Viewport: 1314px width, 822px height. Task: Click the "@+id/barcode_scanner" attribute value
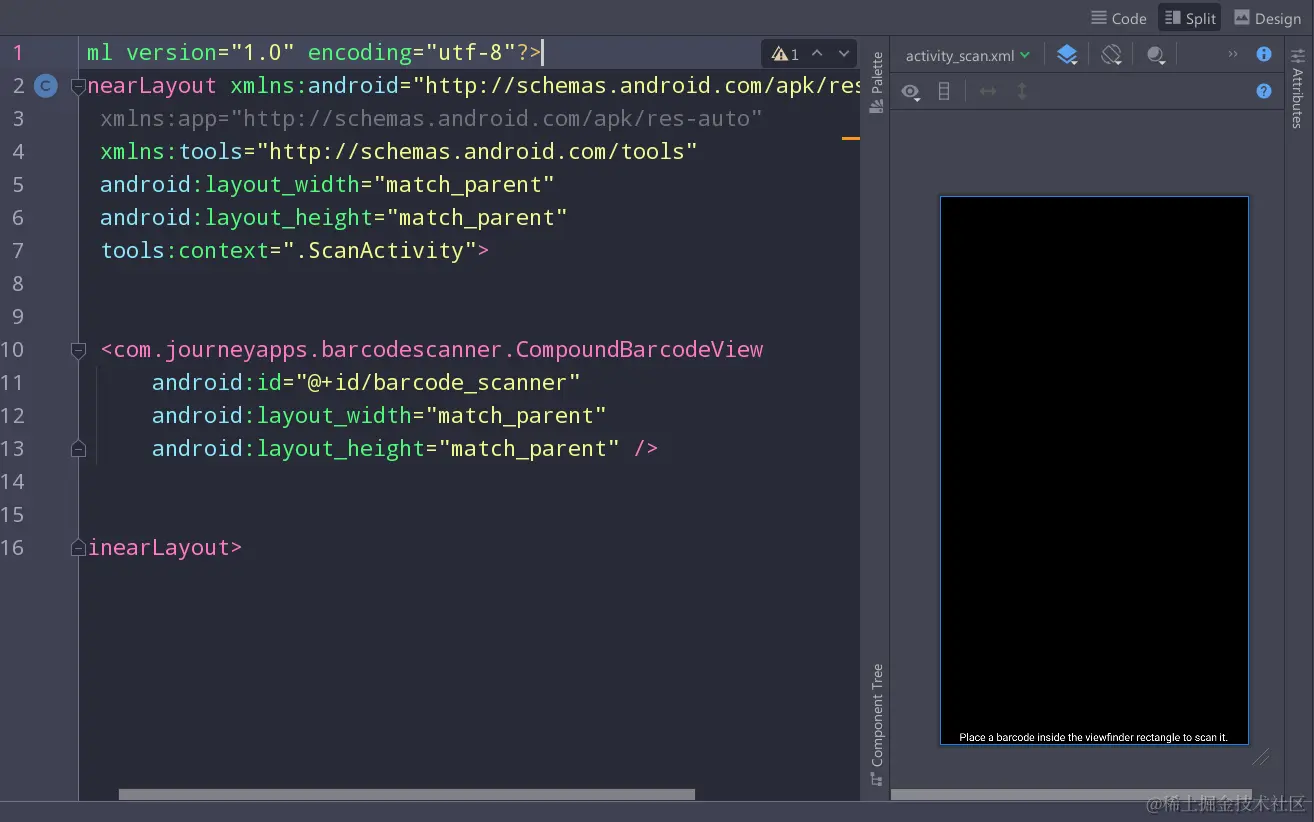click(437, 383)
